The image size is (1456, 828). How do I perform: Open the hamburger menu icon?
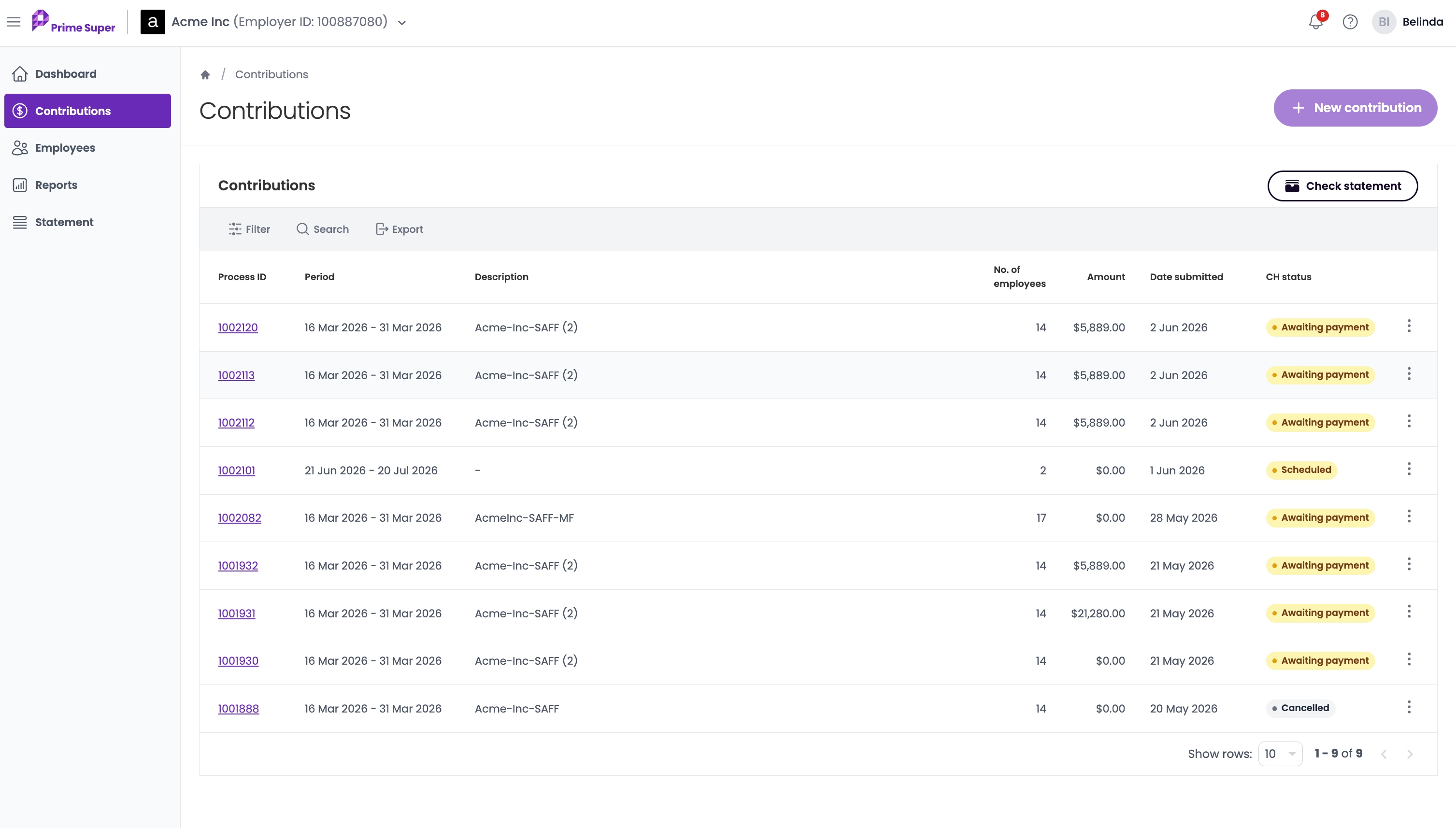pyautogui.click(x=14, y=22)
